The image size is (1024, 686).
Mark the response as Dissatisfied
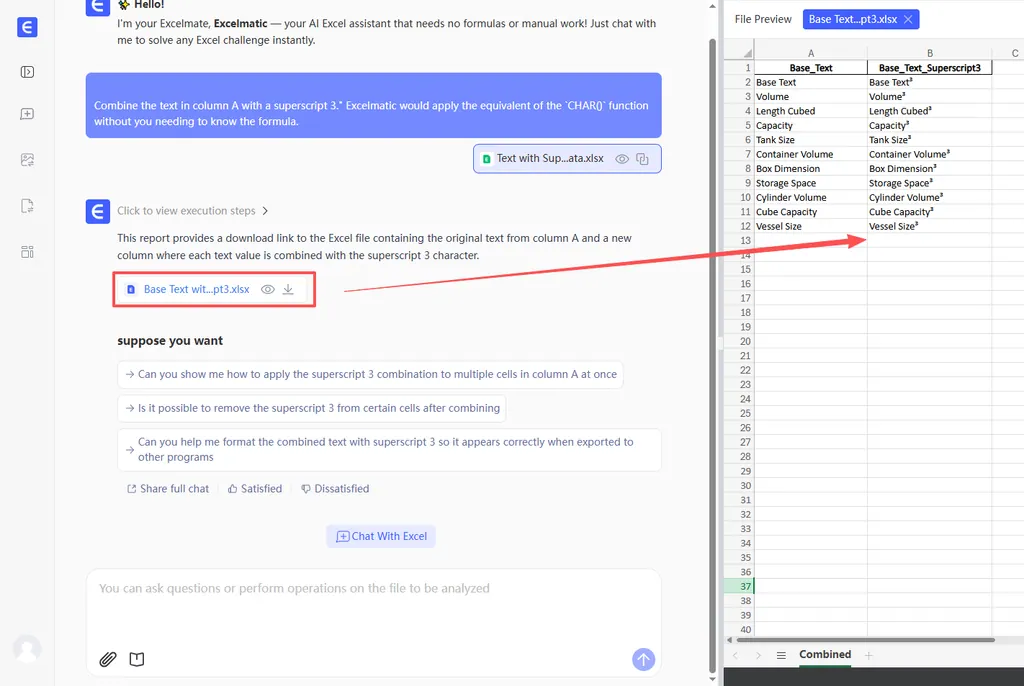click(334, 489)
